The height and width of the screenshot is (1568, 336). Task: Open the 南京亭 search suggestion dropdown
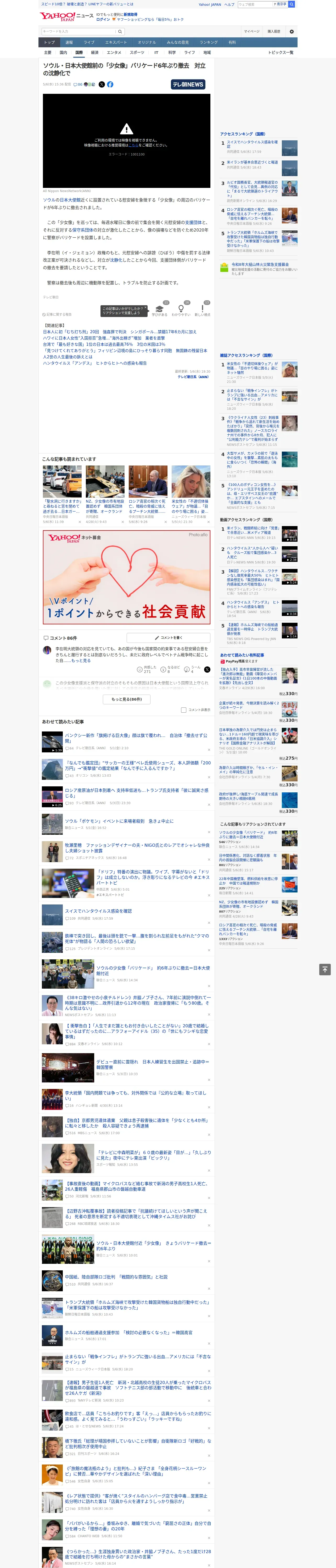[280, 4]
